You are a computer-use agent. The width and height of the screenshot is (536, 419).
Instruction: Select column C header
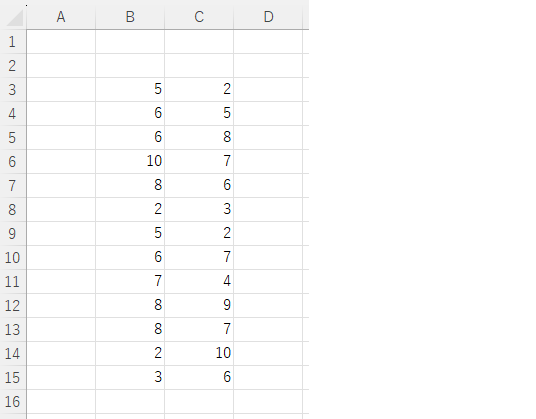coord(199,17)
